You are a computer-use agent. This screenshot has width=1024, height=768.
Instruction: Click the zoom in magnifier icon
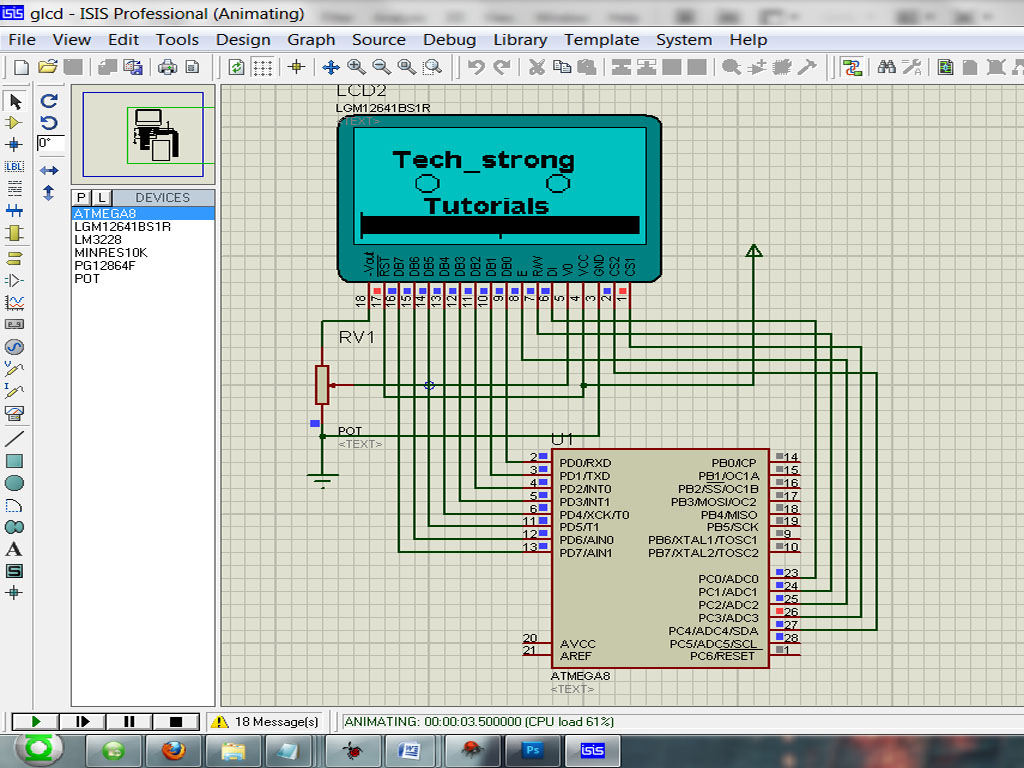click(x=356, y=67)
